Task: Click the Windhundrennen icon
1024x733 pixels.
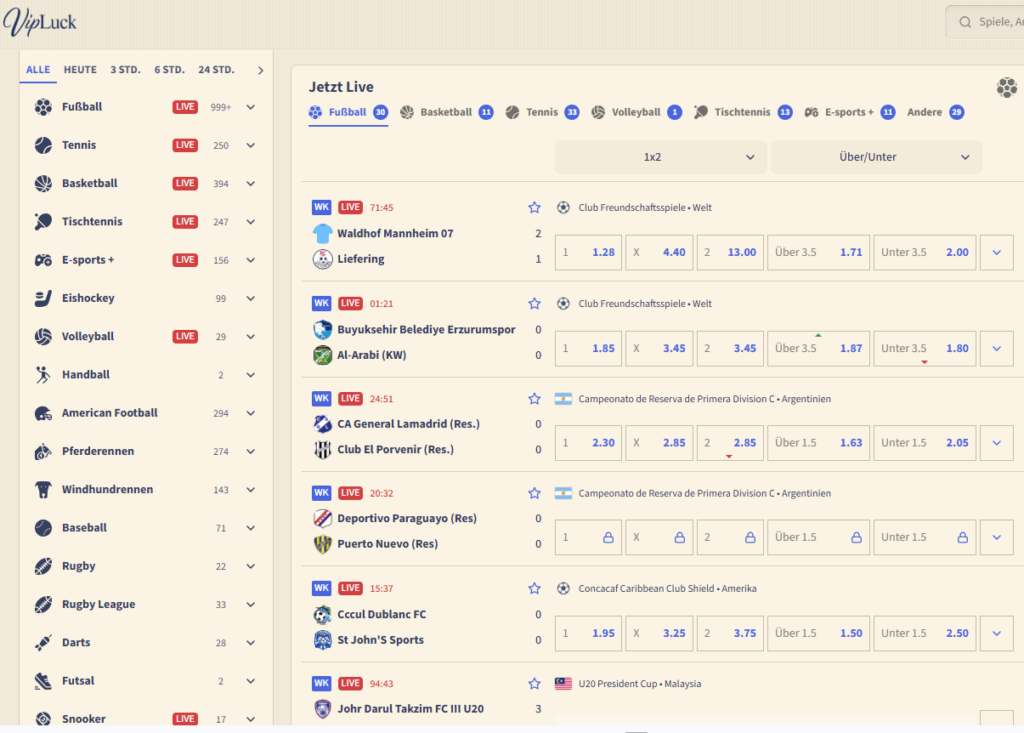Action: pos(43,489)
